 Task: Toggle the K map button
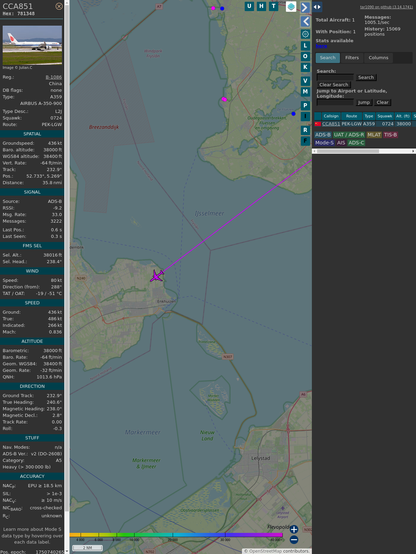[305, 67]
